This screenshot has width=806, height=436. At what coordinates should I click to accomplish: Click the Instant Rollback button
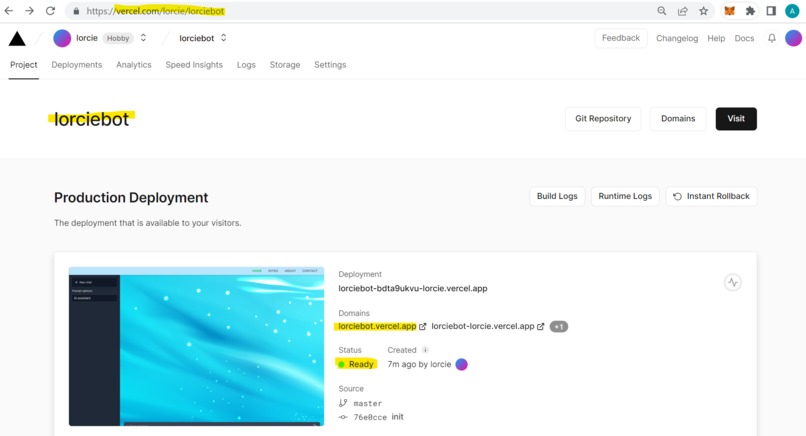click(x=711, y=196)
